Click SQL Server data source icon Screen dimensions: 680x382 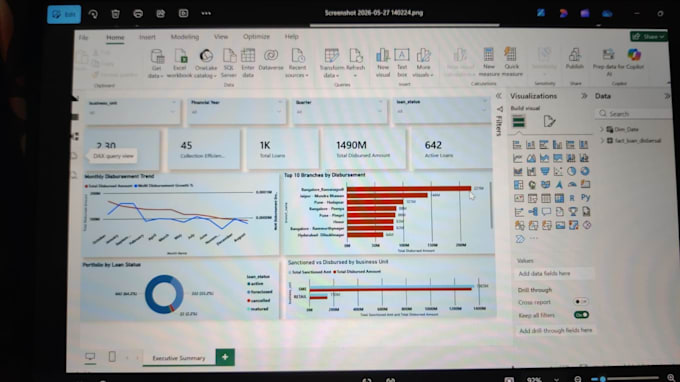pos(229,63)
